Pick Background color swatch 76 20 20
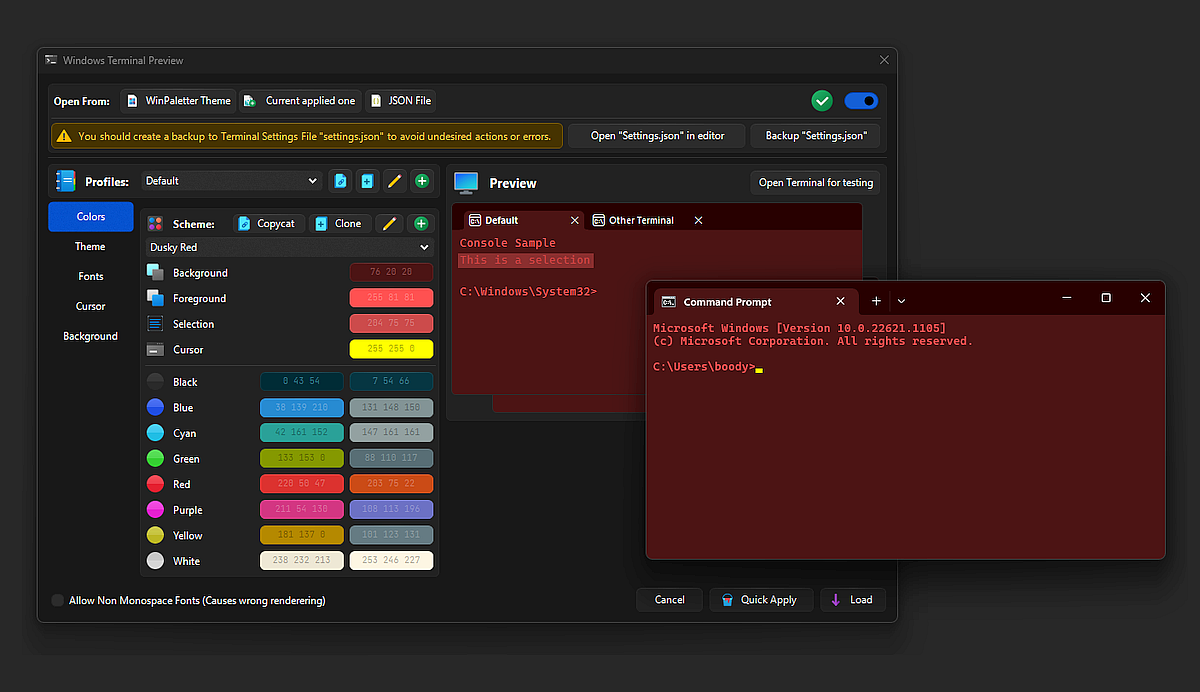 [x=391, y=272]
